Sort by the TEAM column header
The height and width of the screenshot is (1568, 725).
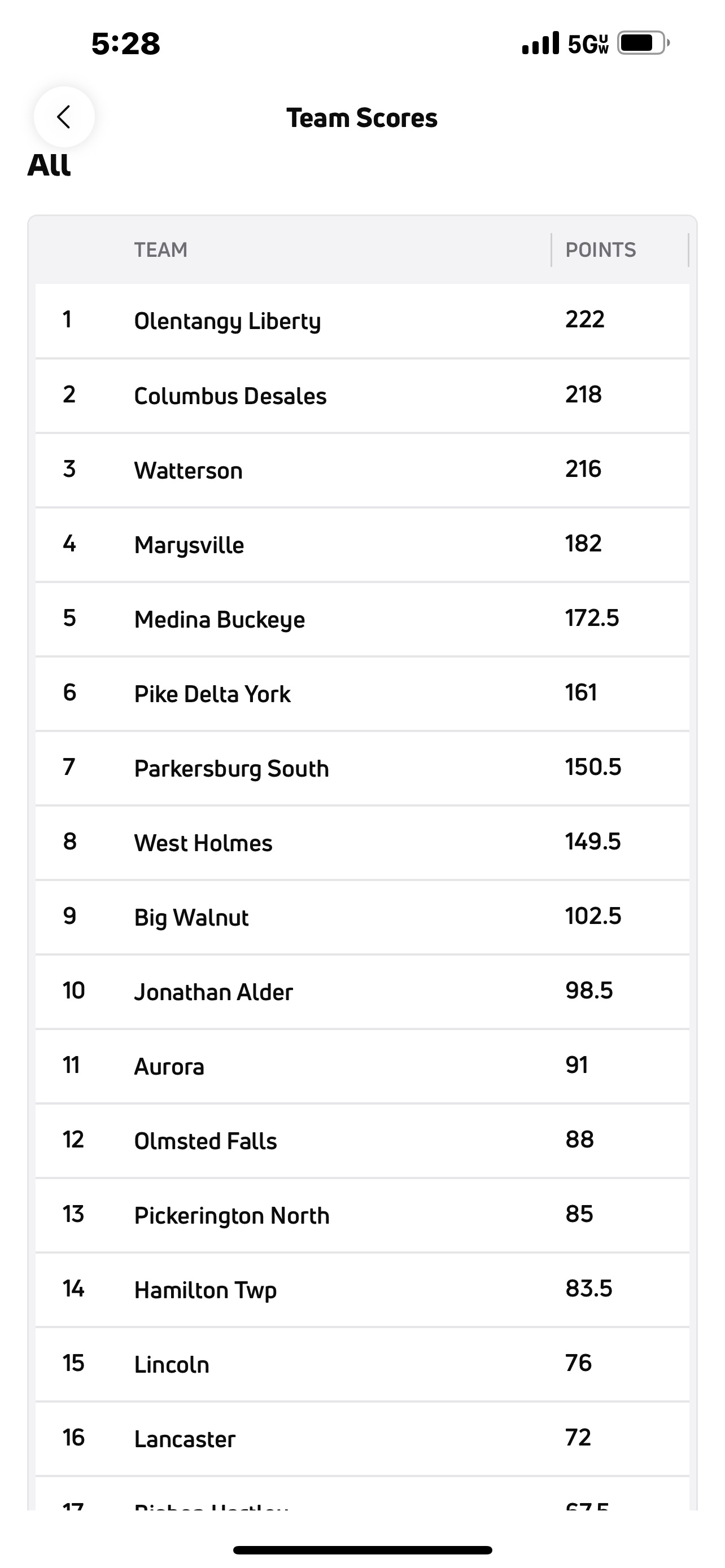click(160, 249)
